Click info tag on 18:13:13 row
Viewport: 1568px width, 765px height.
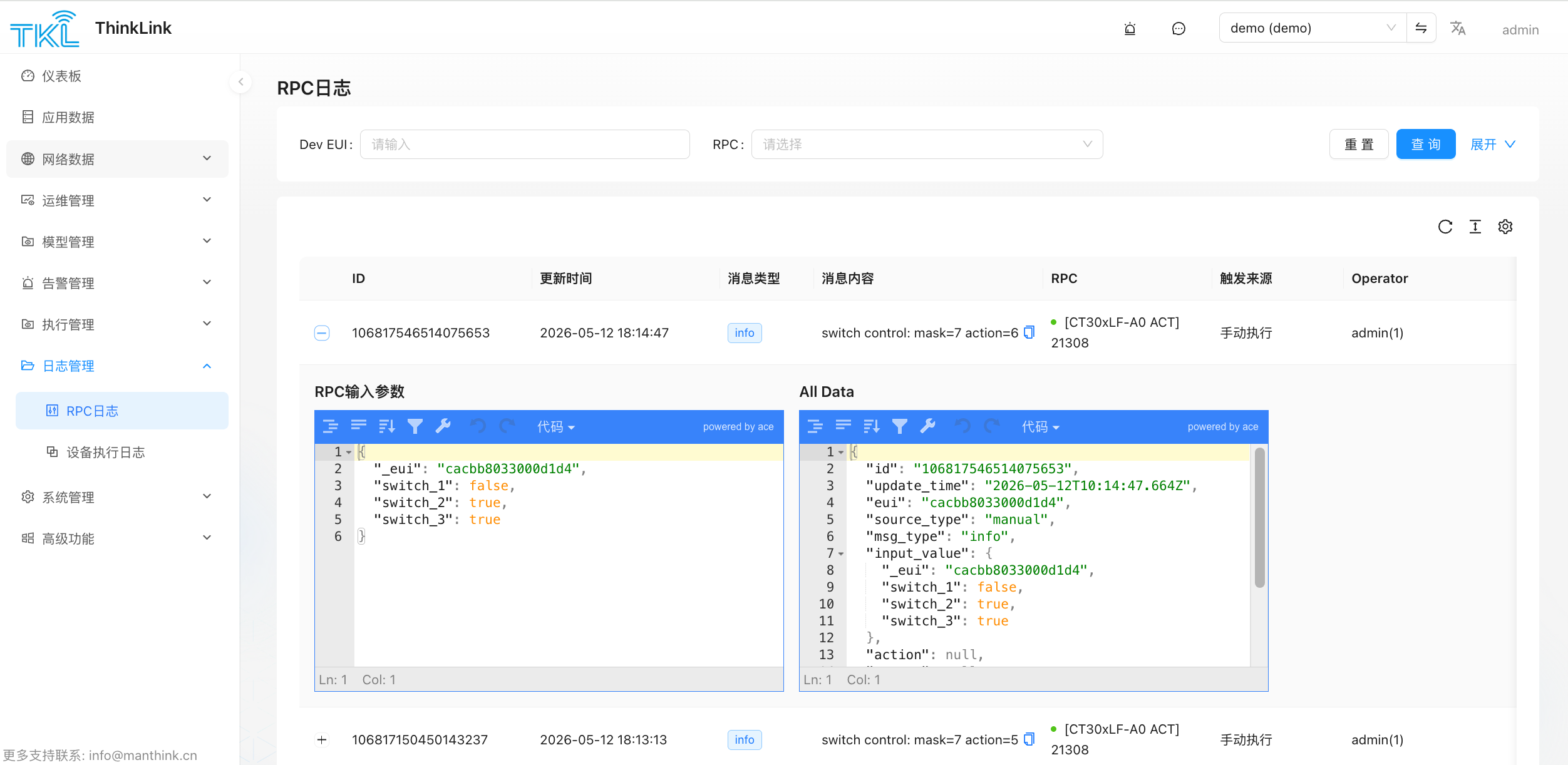click(745, 740)
